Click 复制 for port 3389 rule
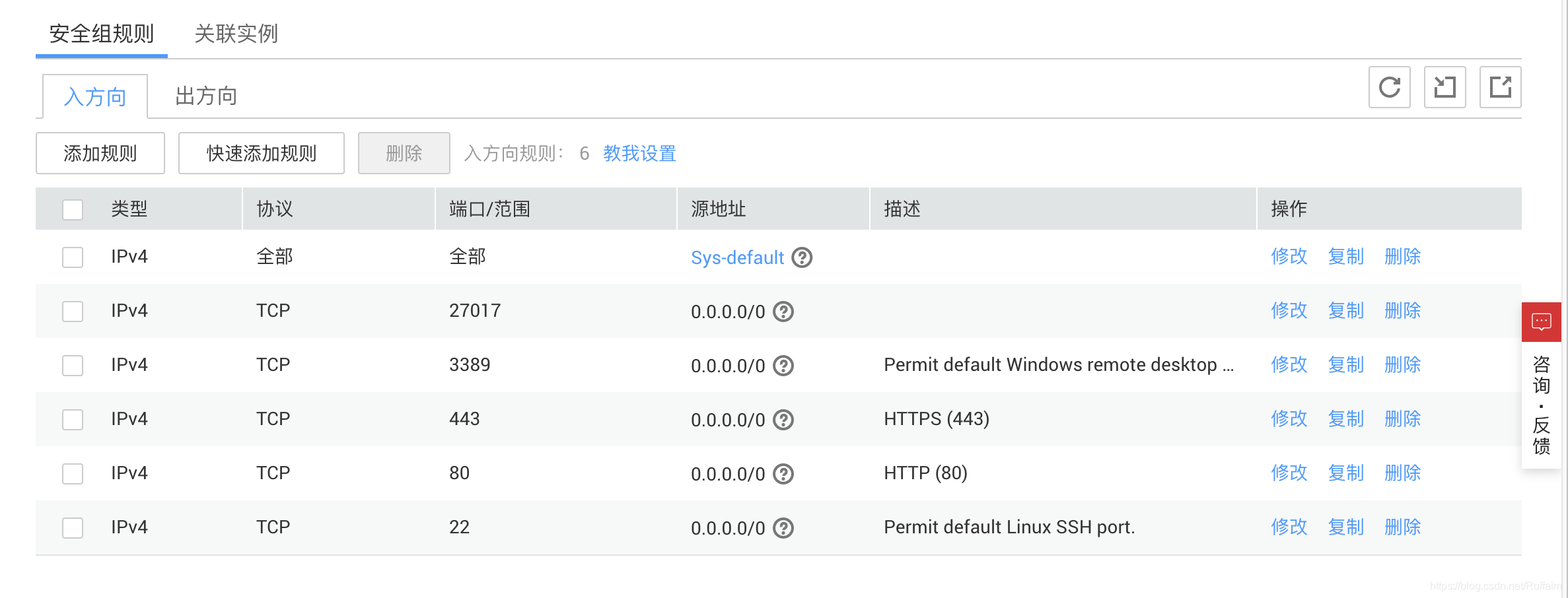The height and width of the screenshot is (598, 1568). coord(1346,365)
